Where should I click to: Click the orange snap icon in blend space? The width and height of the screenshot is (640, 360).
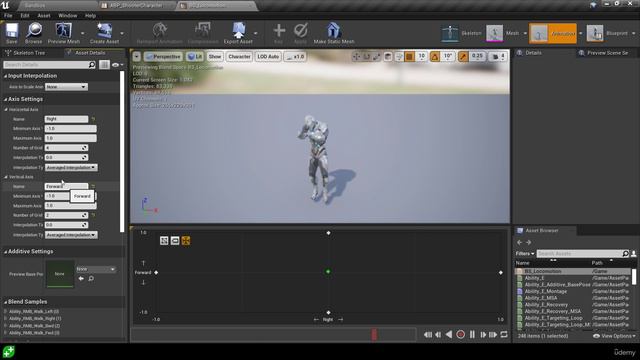click(186, 241)
